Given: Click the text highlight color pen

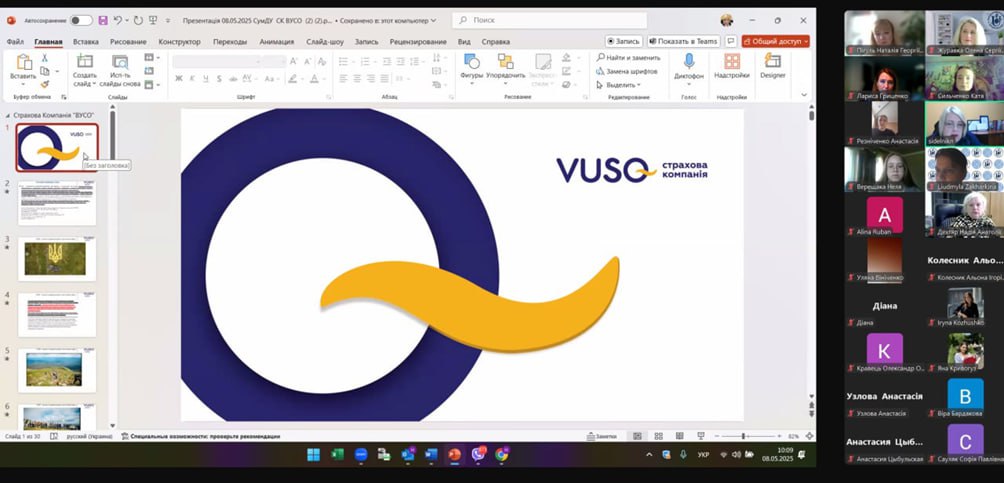Looking at the screenshot, I should click(x=292, y=79).
